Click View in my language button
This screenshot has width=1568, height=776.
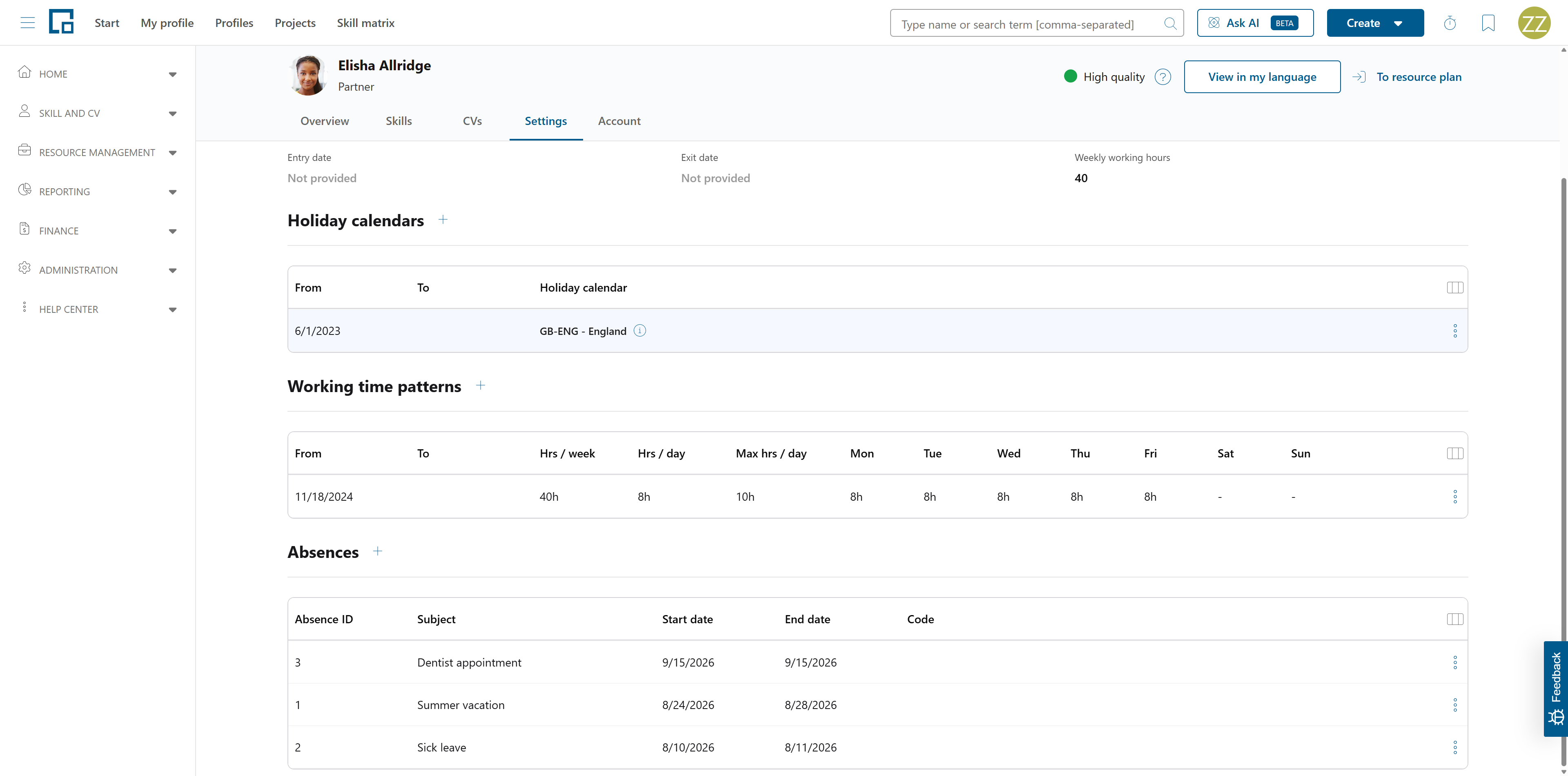click(x=1262, y=77)
